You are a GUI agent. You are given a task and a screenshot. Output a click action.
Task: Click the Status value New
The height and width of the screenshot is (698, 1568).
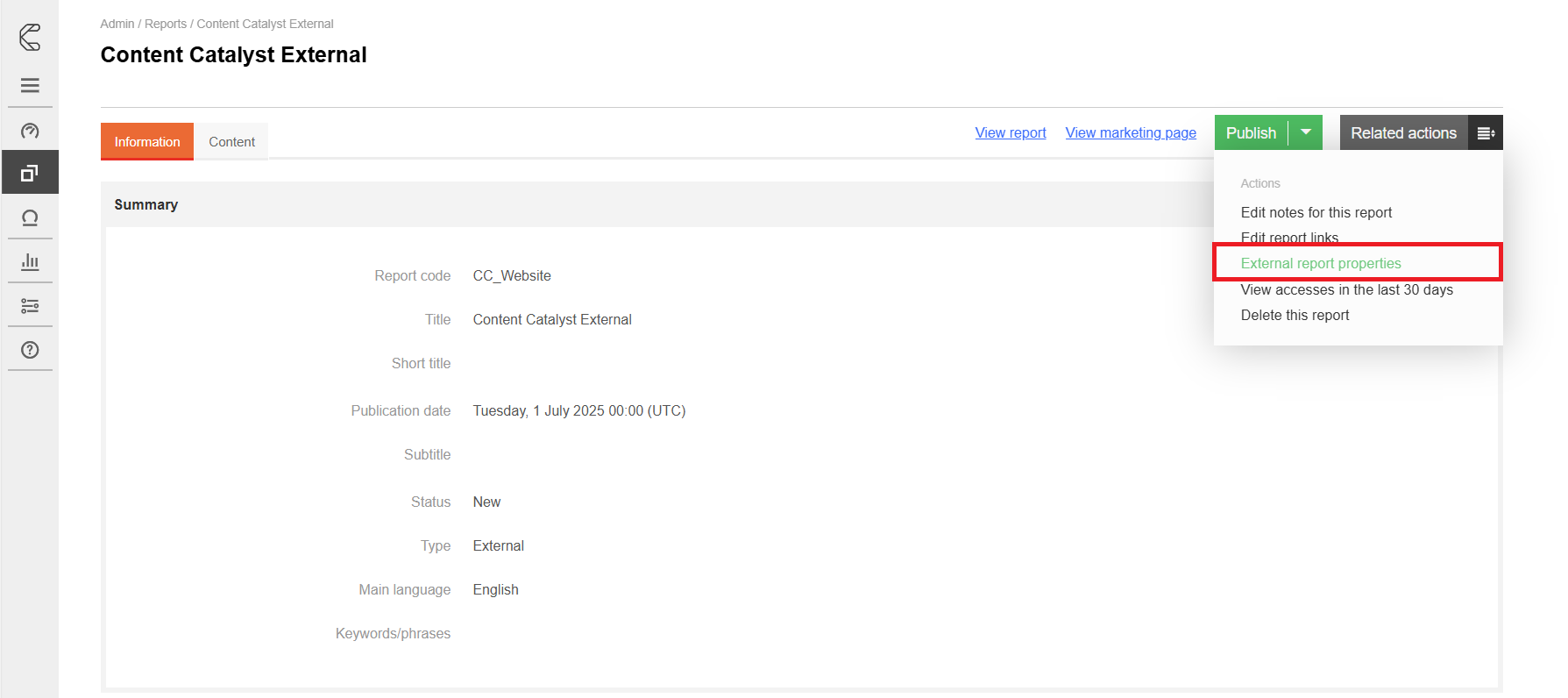click(486, 502)
